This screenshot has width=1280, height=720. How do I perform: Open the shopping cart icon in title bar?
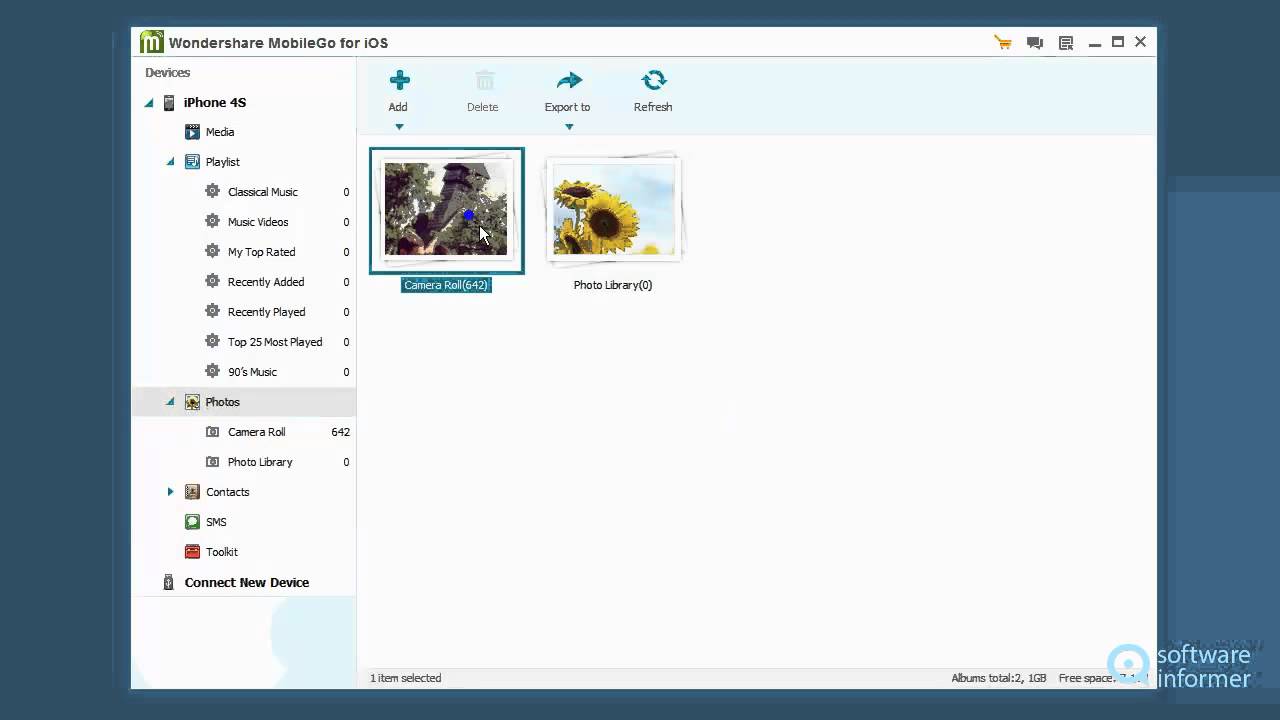point(1003,42)
